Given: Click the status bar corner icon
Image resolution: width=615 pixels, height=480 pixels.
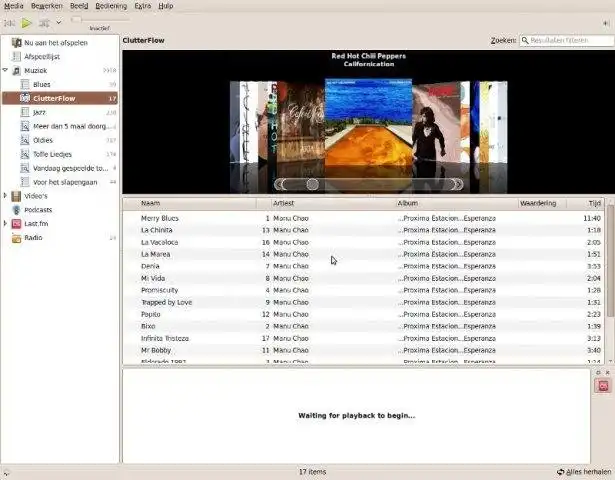Looking at the screenshot, I should 5,473.
